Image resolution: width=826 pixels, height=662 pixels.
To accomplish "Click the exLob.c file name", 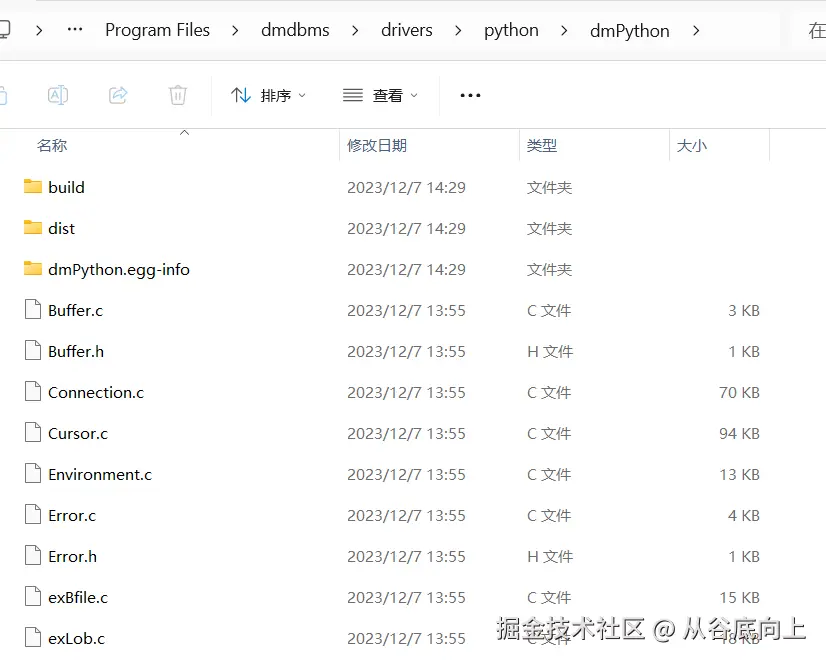I will [x=76, y=639].
